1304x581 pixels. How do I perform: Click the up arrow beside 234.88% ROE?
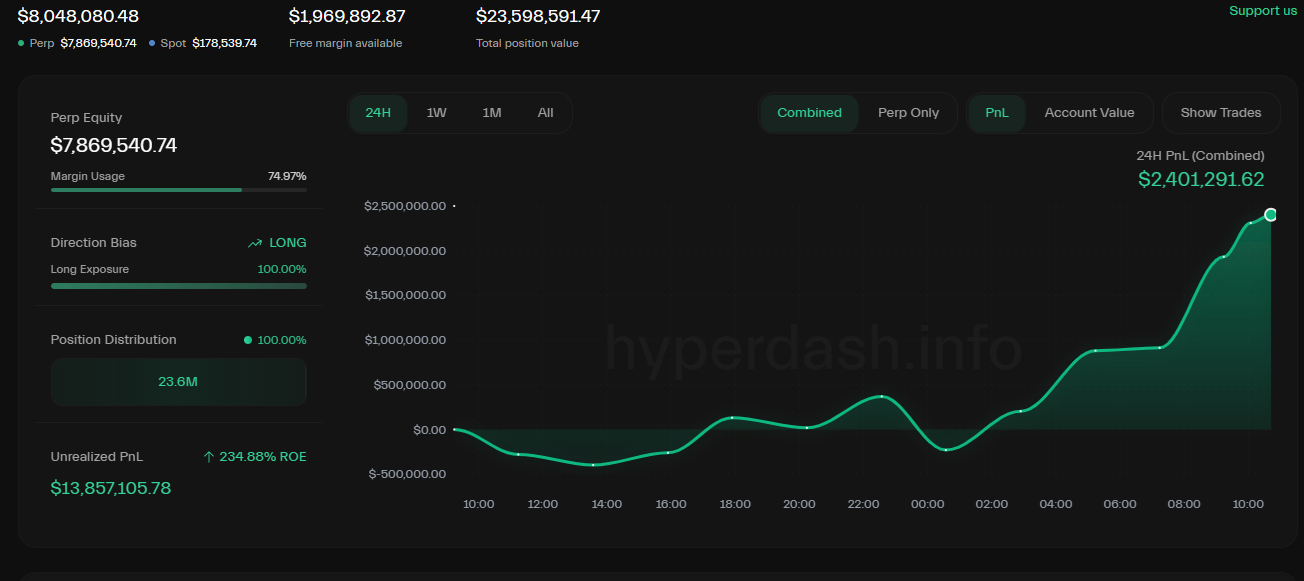pos(209,457)
